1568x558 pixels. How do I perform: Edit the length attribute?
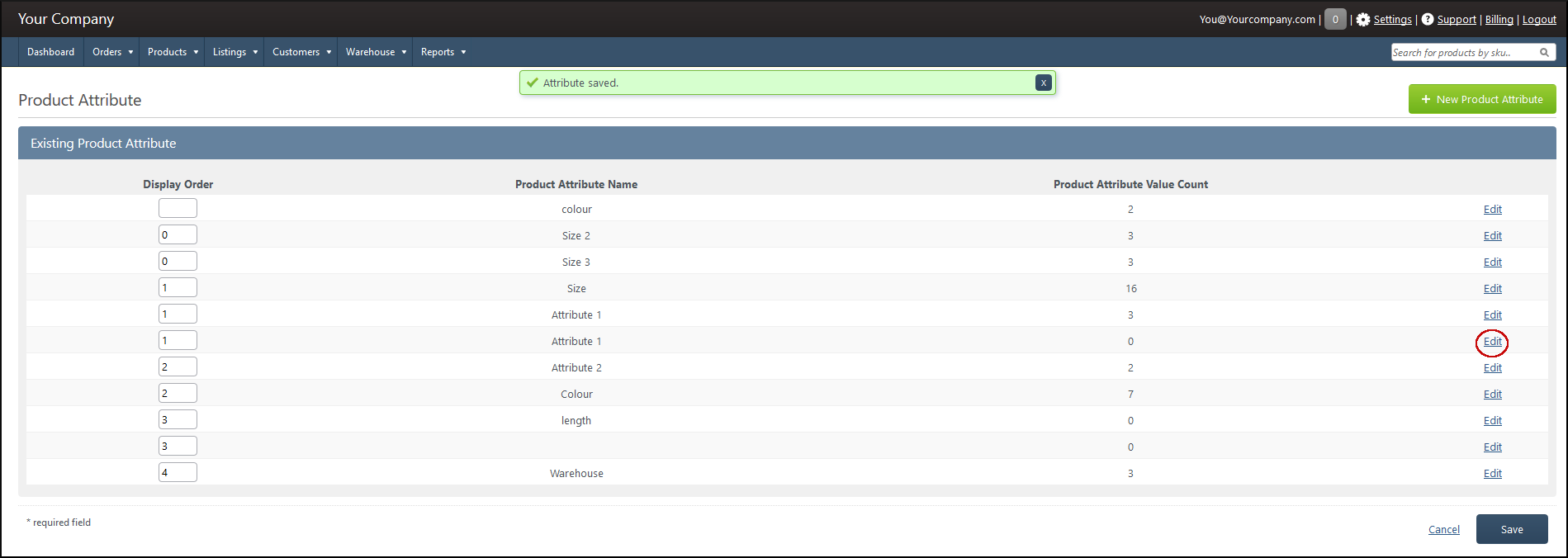tap(1492, 420)
